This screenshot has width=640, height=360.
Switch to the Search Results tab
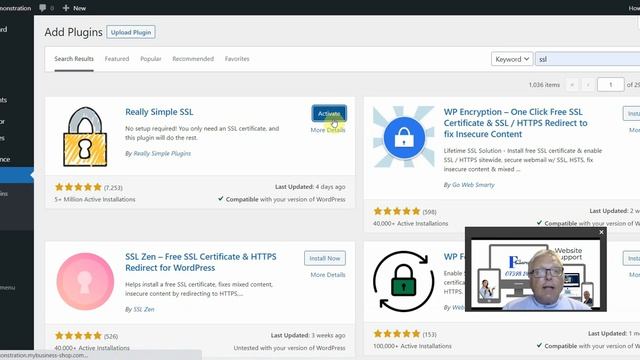[x=74, y=59]
